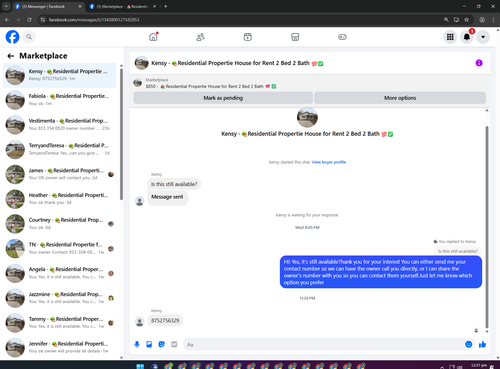Send a thumbs-up like
This screenshot has width=500, height=369.
click(482, 344)
